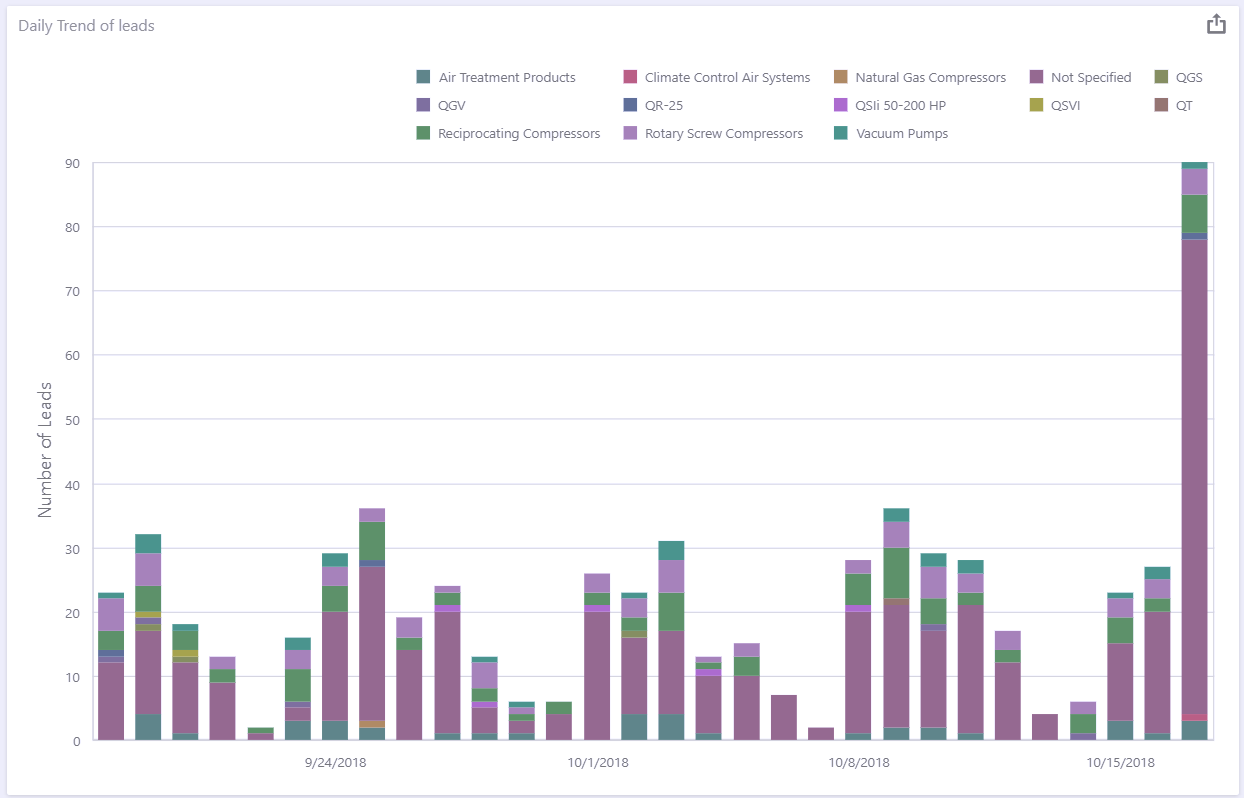Click Natural Gas Compressors legend swatch
The height and width of the screenshot is (798, 1244).
[x=840, y=77]
